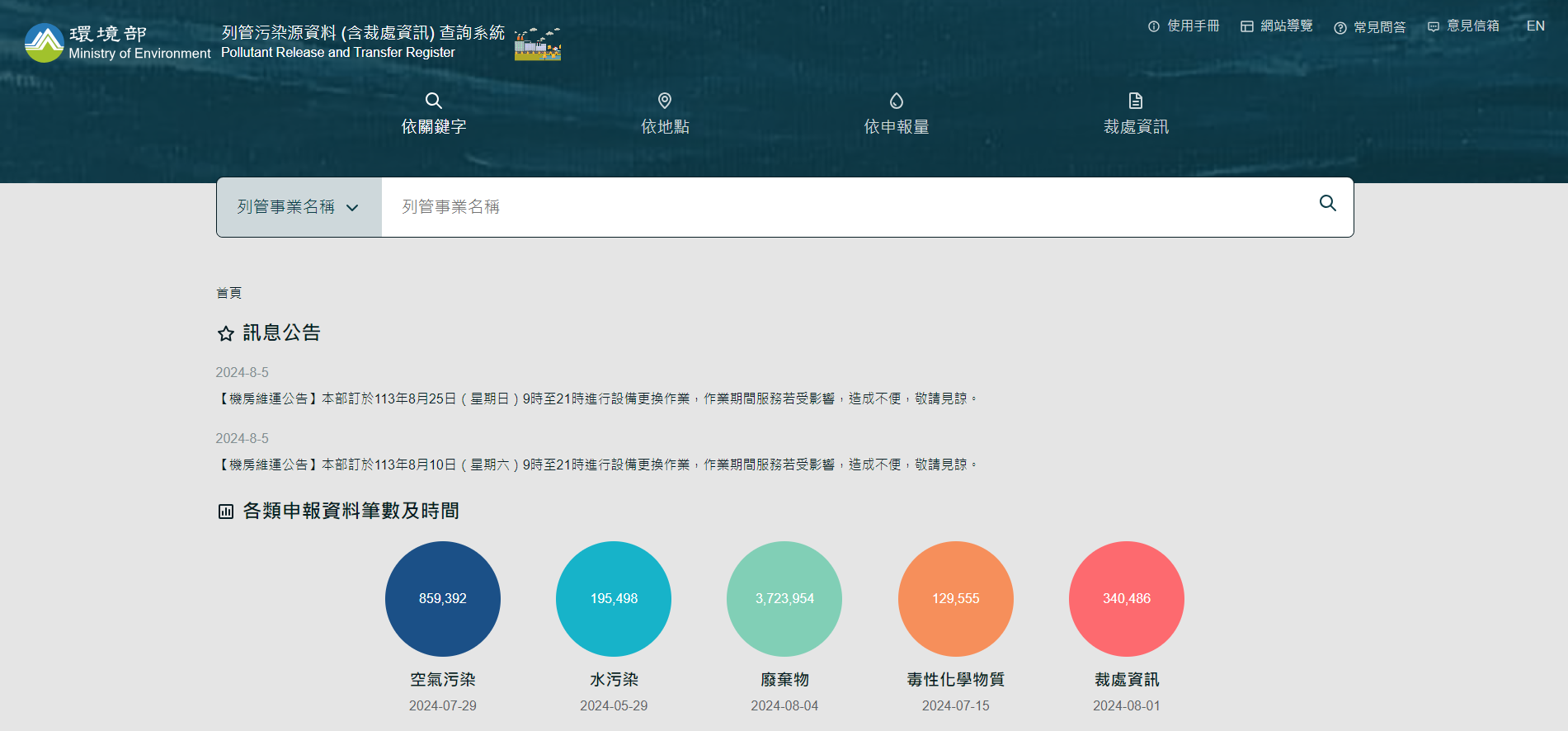This screenshot has width=1568, height=731.
Task: Click the 水污染 label
Action: click(614, 680)
